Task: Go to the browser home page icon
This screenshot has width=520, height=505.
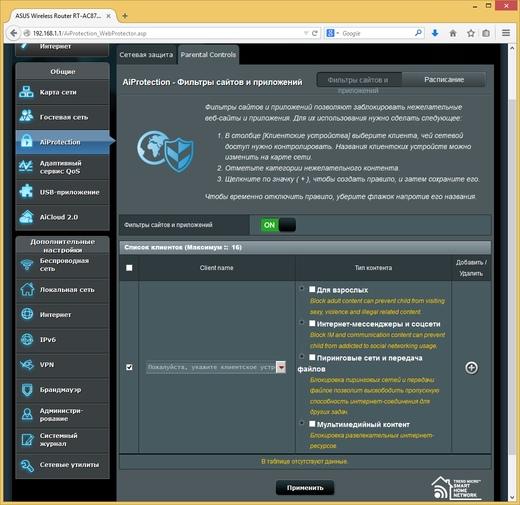Action: (453, 33)
